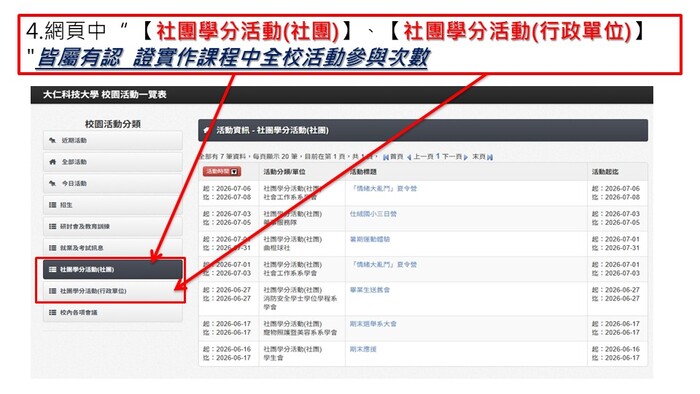Choose the 今日活動 sidebar icon

(52, 183)
